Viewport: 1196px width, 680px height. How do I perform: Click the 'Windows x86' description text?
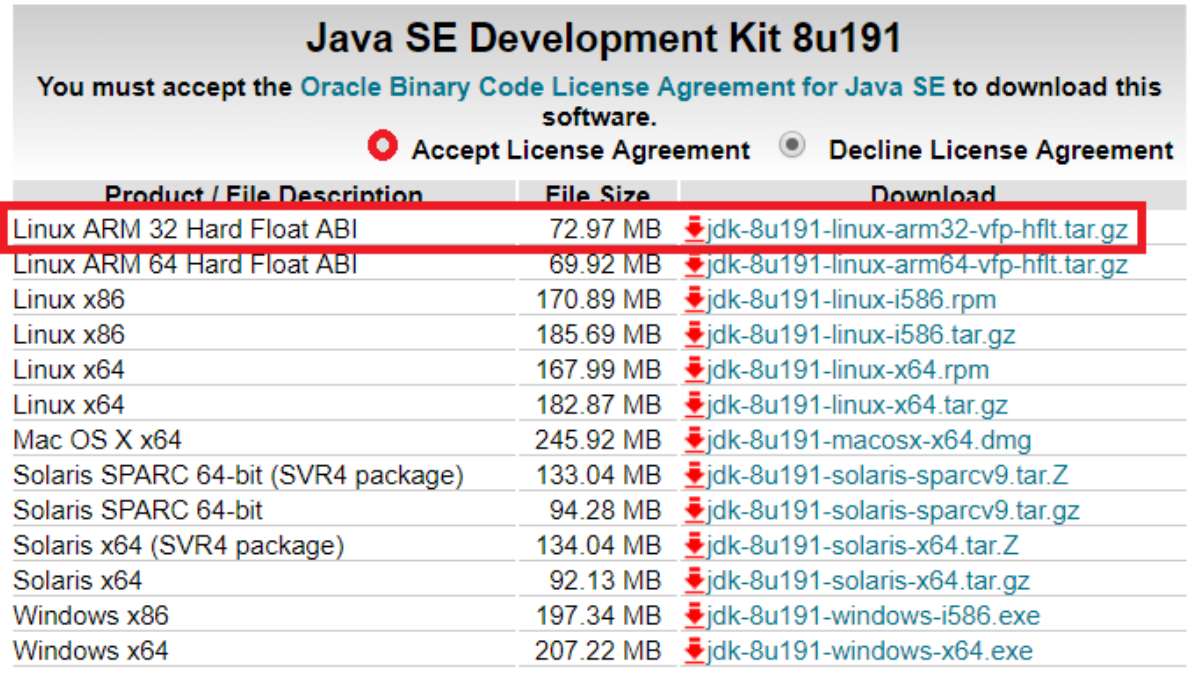[x=91, y=615]
